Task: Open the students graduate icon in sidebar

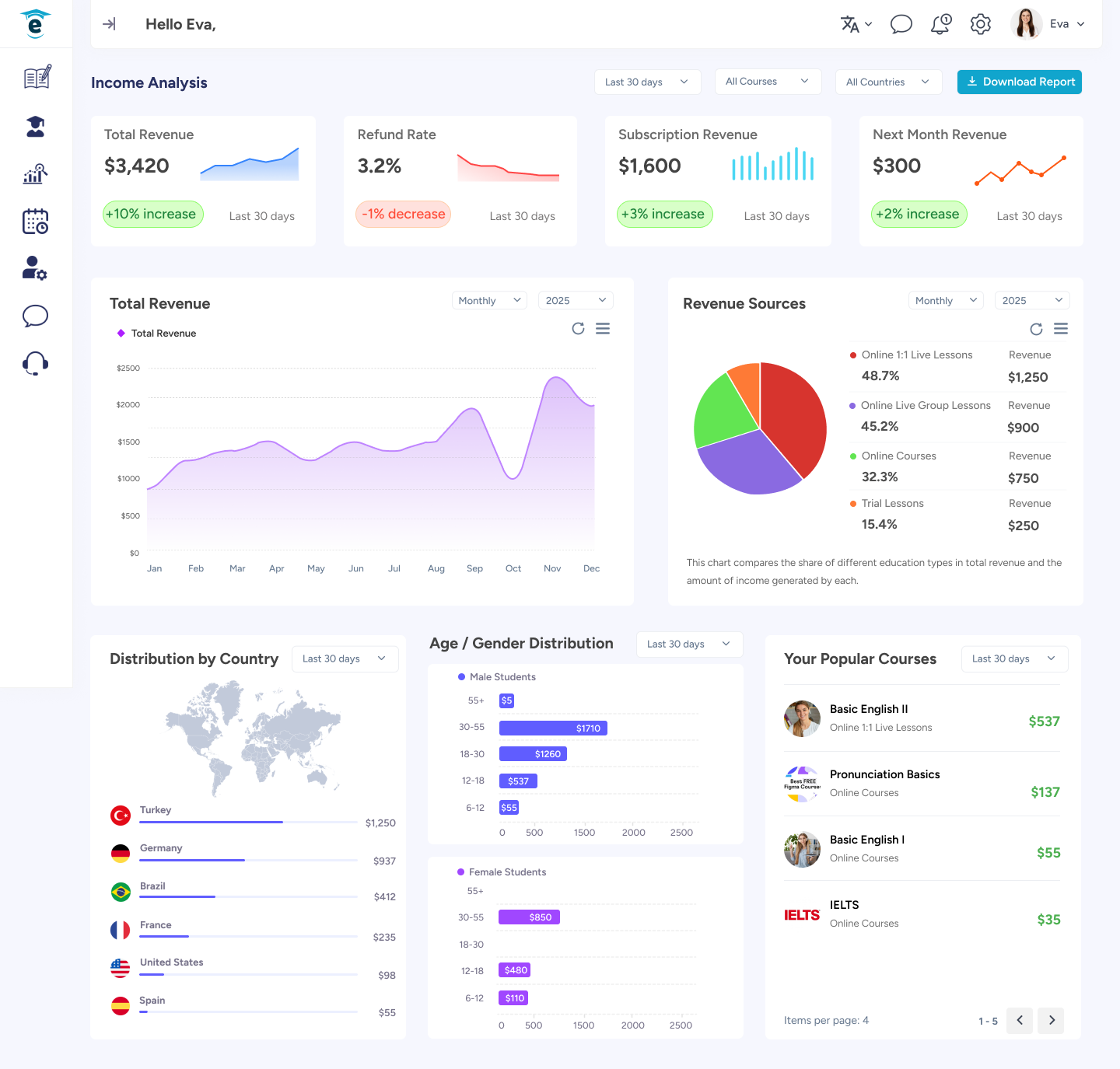Action: point(36,127)
